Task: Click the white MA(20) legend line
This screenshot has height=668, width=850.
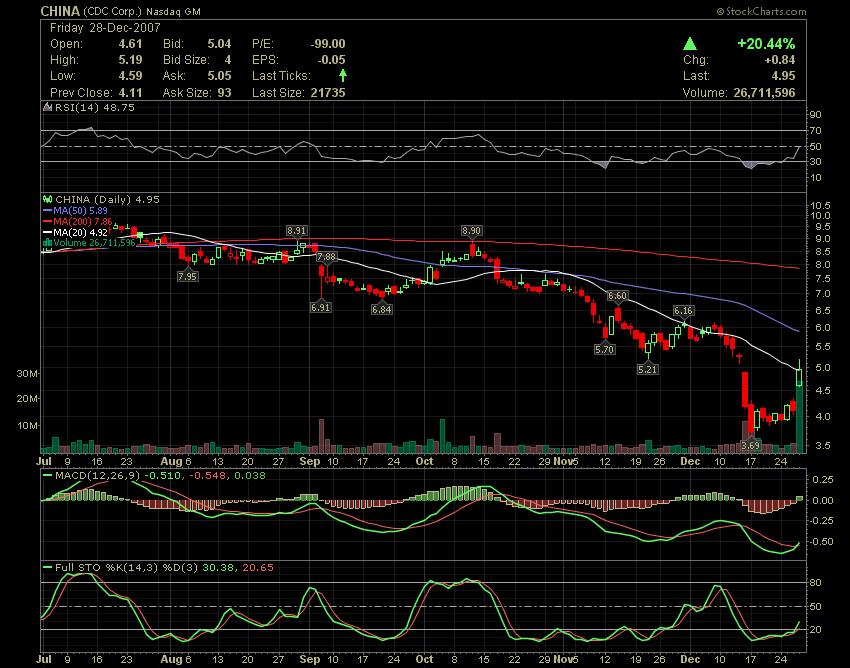Action: pos(48,233)
